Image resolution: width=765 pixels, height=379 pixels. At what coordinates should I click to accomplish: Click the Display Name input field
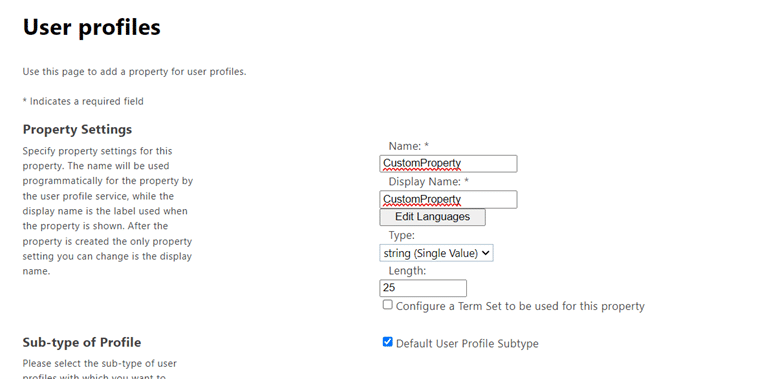point(448,199)
